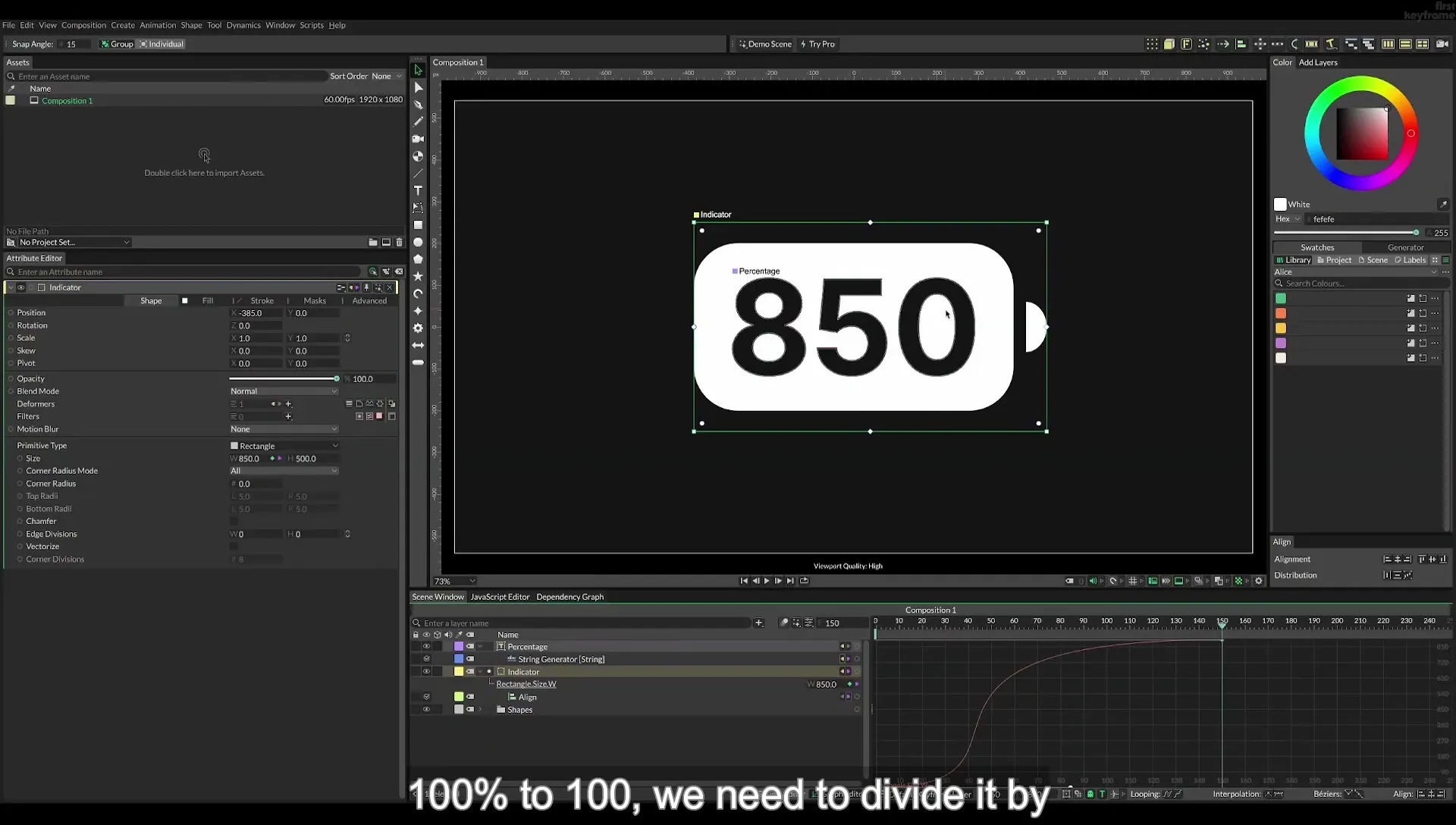This screenshot has width=1456, height=825.
Task: Select the Text tool in the vertical toolbar
Action: pos(418,190)
